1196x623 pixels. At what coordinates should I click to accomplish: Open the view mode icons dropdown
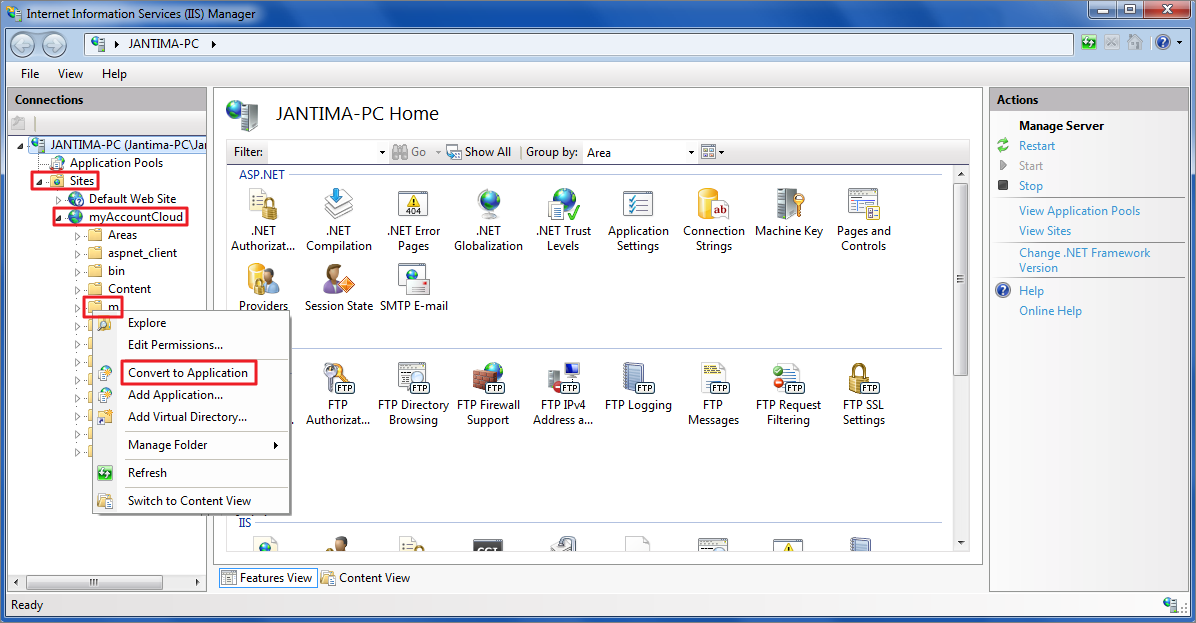(712, 153)
